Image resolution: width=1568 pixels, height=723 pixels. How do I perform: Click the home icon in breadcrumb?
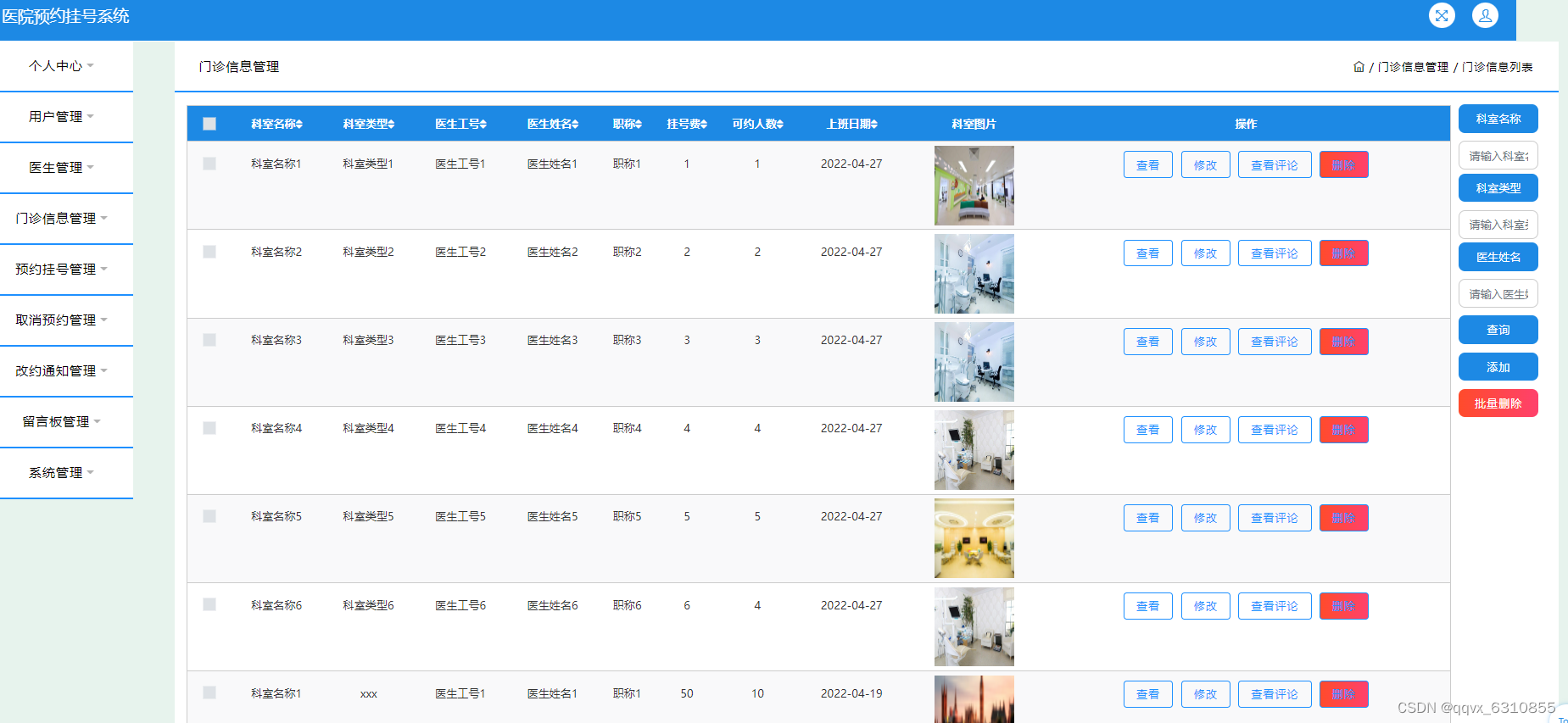1359,67
